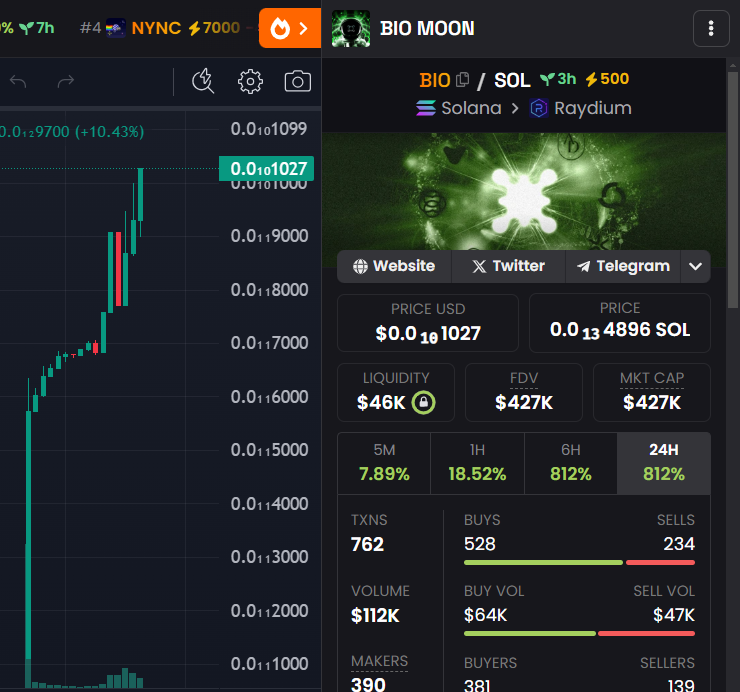The image size is (740, 692).
Task: Click the BUYS 528 count
Action: tap(479, 544)
